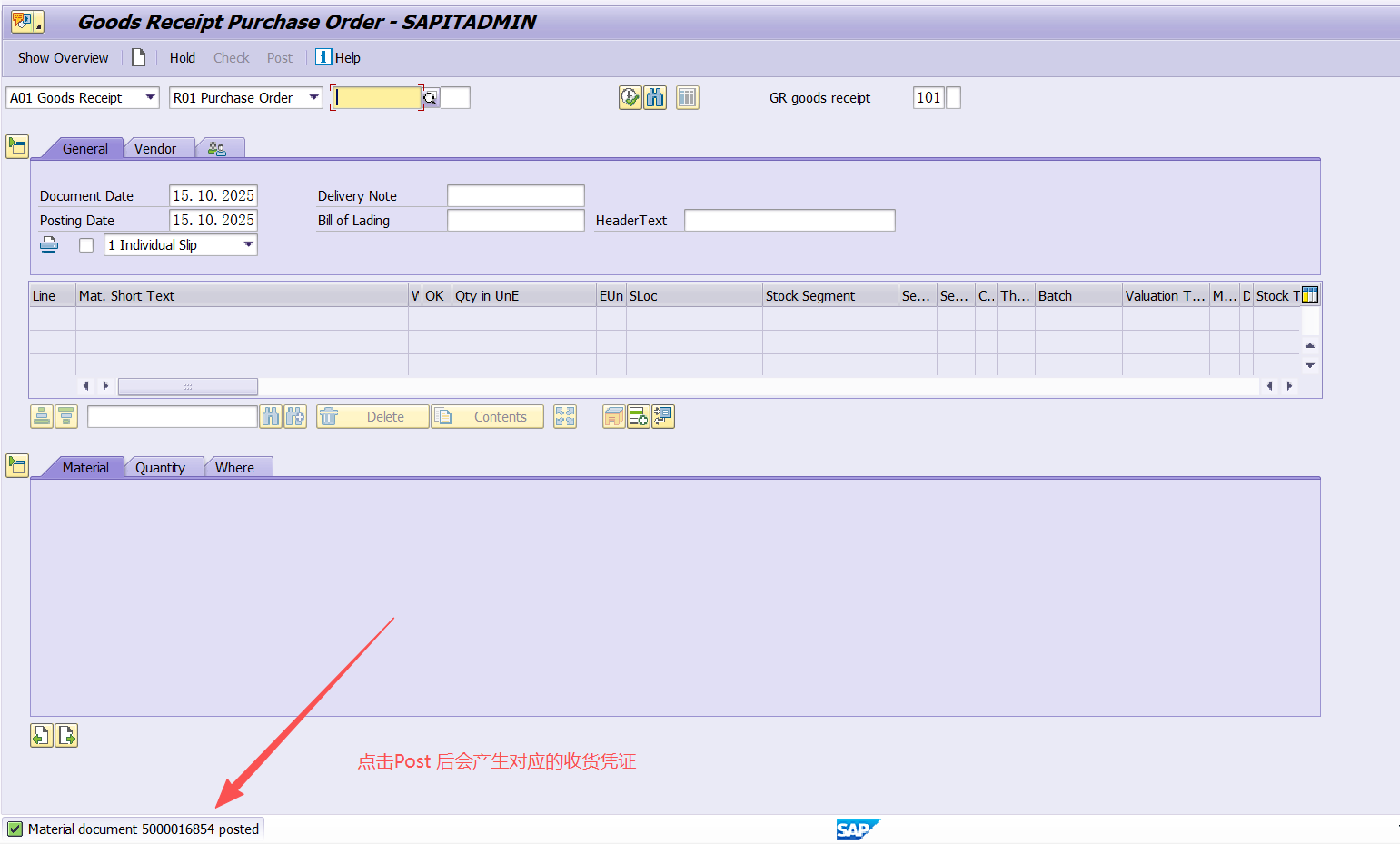This screenshot has height=844, width=1400.
Task: Open the R01 Purchase Order dropdown
Action: 313,97
